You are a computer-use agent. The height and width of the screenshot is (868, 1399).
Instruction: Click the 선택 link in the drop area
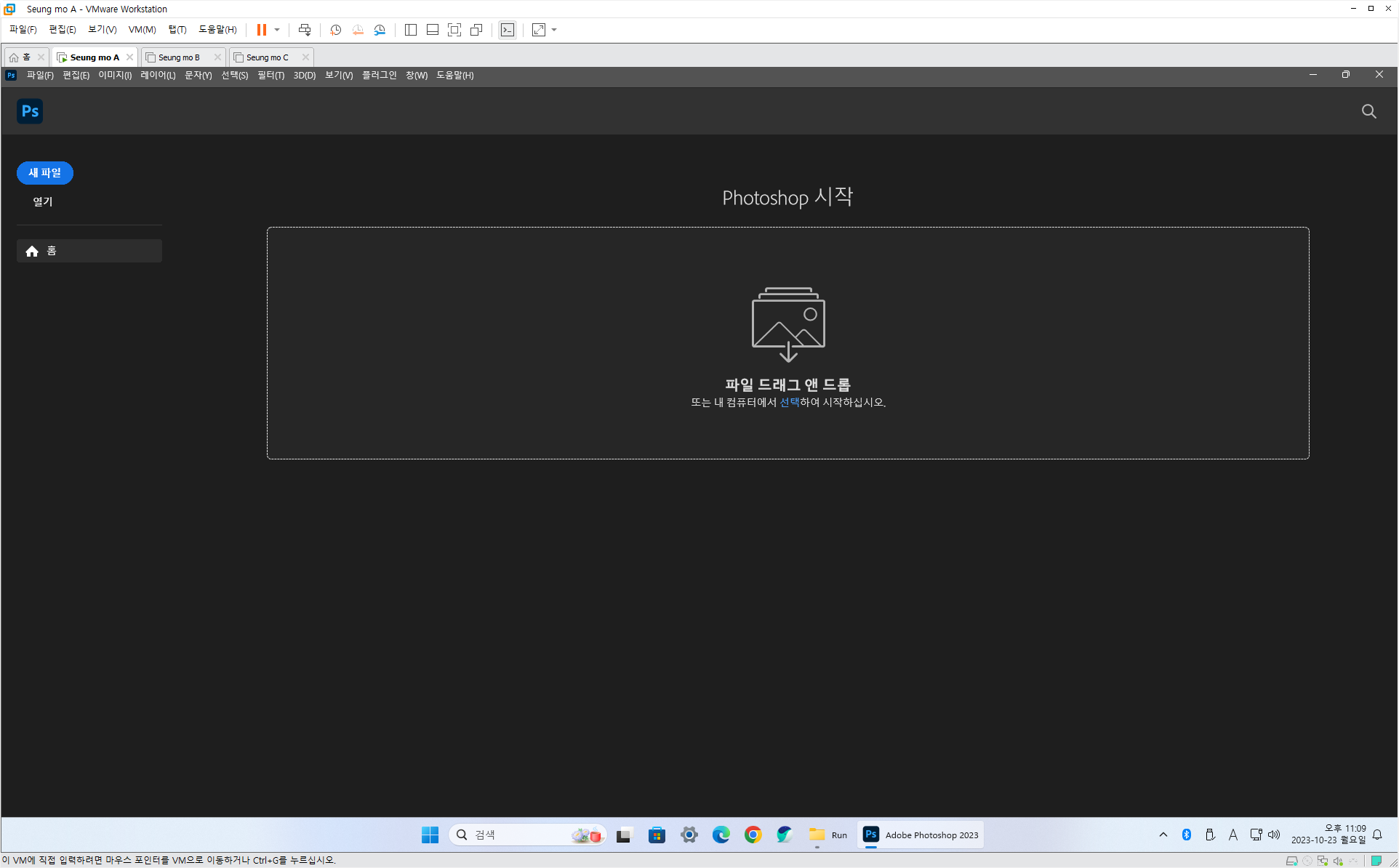point(789,402)
